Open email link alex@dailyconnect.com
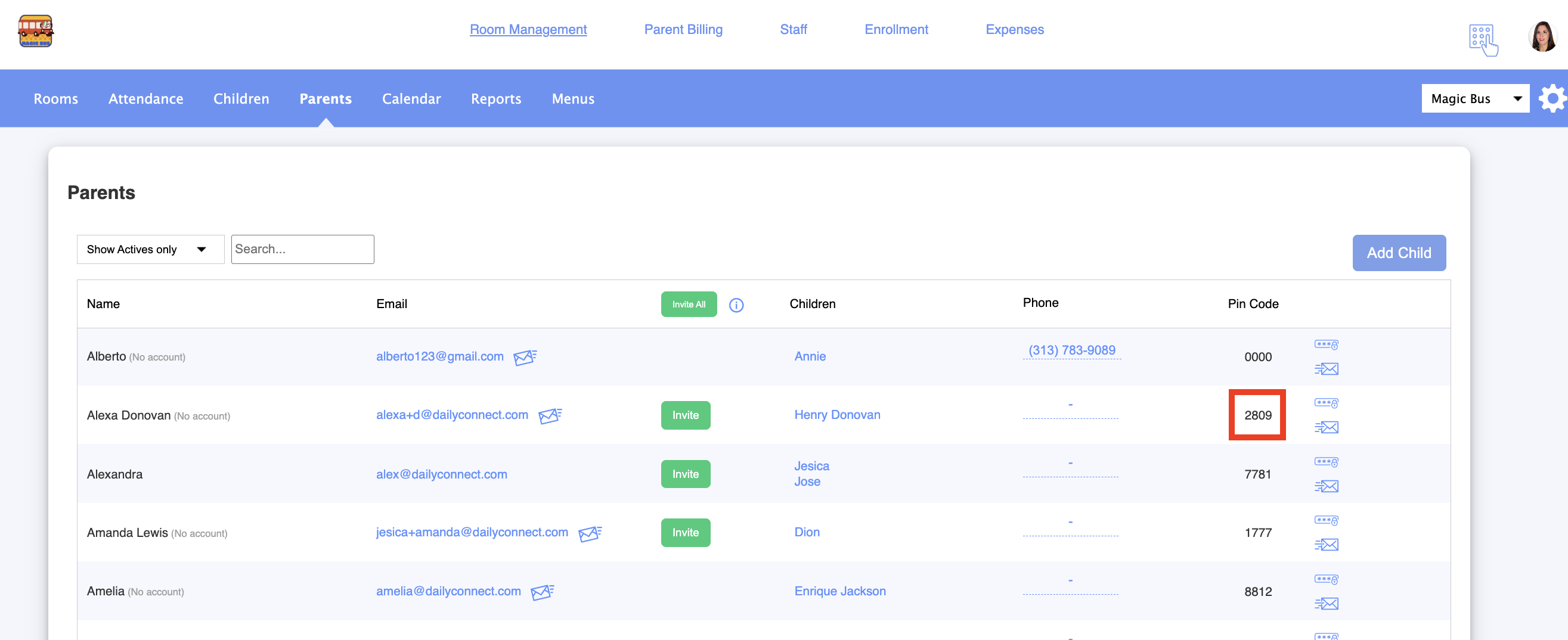The image size is (1568, 640). point(441,474)
